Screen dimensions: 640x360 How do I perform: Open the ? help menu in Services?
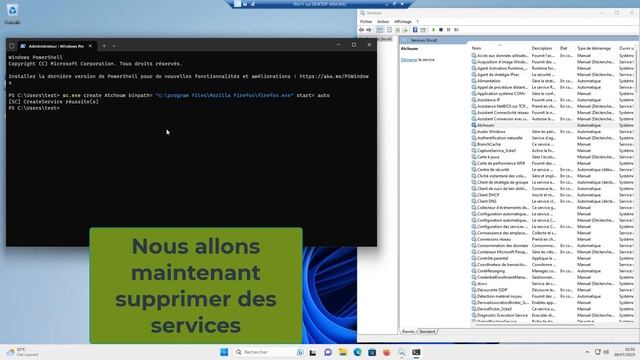click(x=417, y=22)
